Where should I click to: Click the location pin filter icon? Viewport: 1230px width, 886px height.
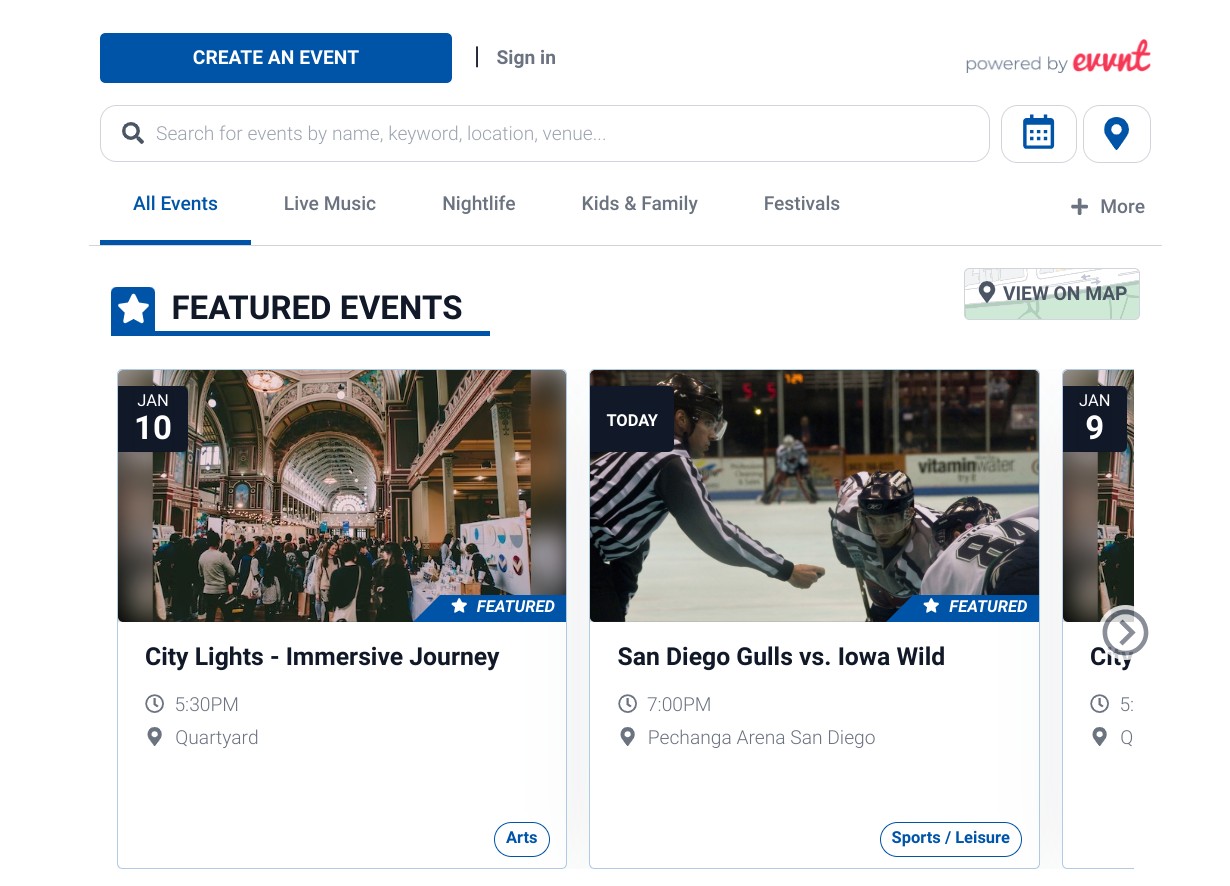point(1116,133)
